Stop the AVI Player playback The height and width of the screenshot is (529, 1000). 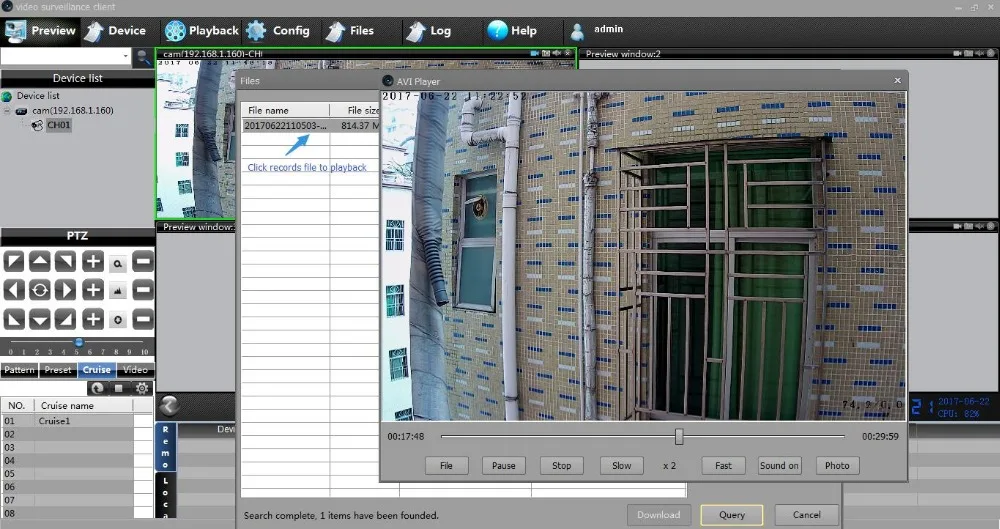562,466
